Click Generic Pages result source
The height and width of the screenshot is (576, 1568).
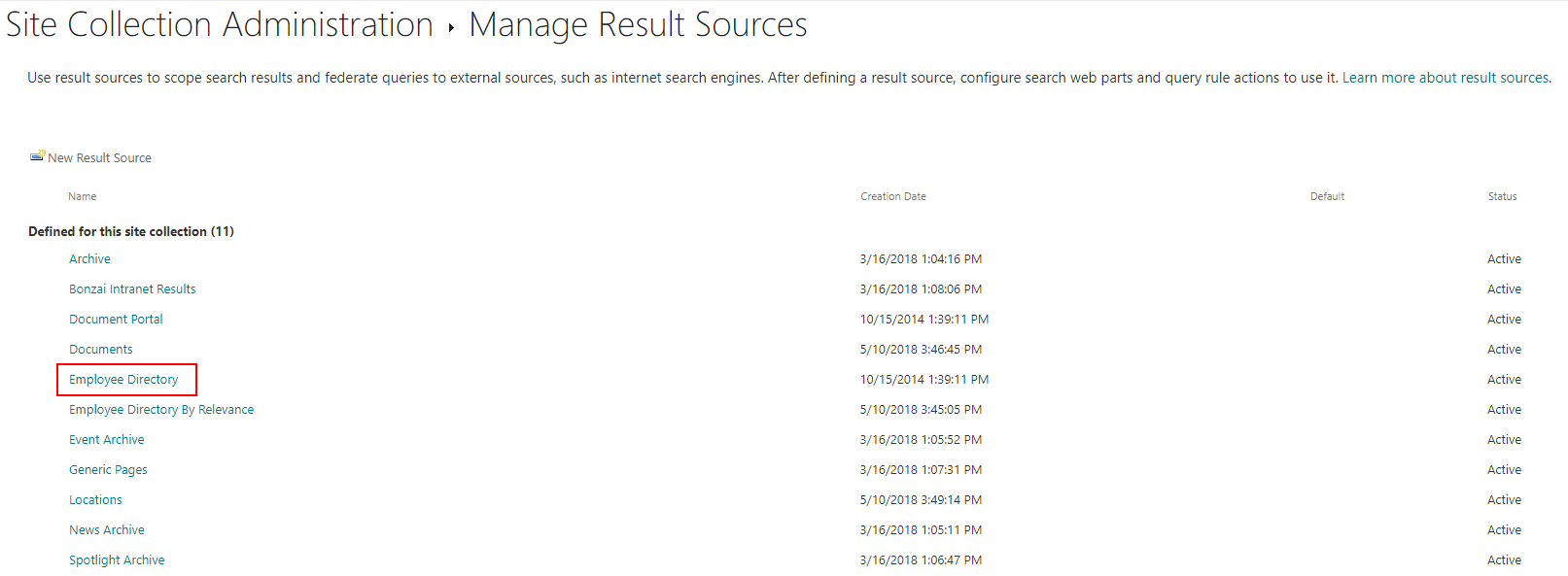tap(108, 470)
